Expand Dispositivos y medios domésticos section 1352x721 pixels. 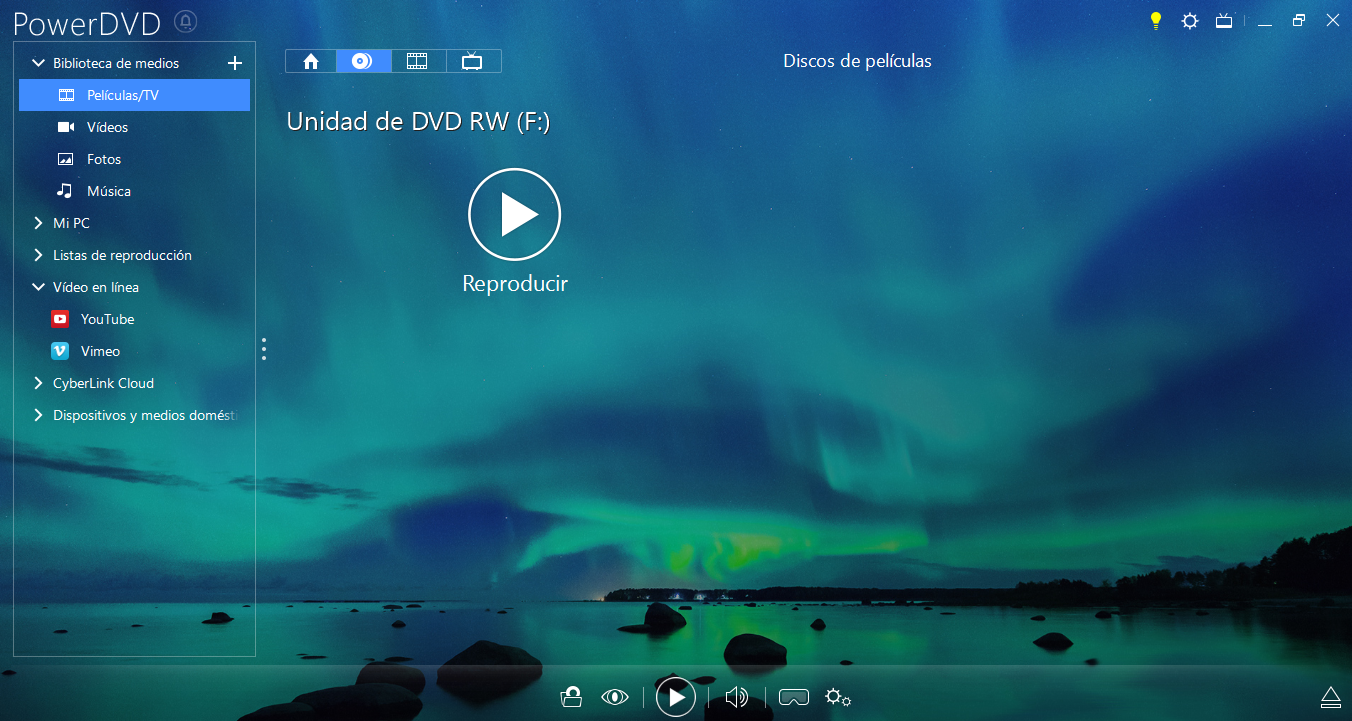point(39,415)
